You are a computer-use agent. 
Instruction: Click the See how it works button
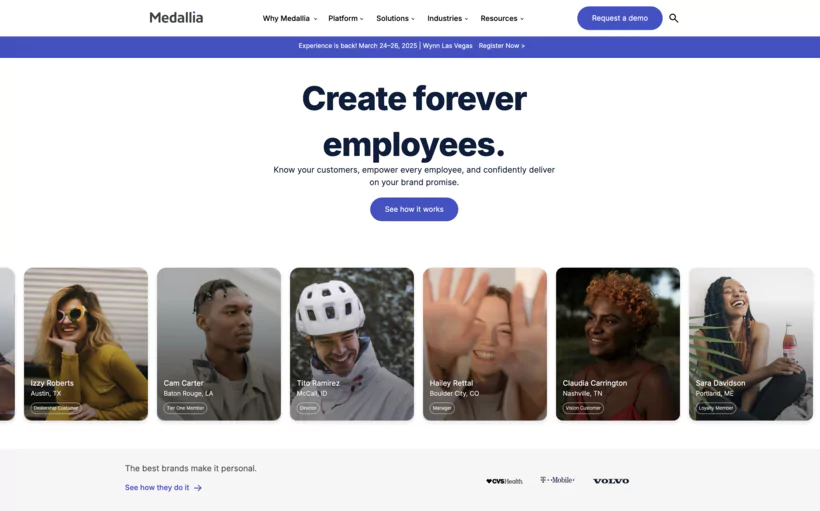point(414,209)
